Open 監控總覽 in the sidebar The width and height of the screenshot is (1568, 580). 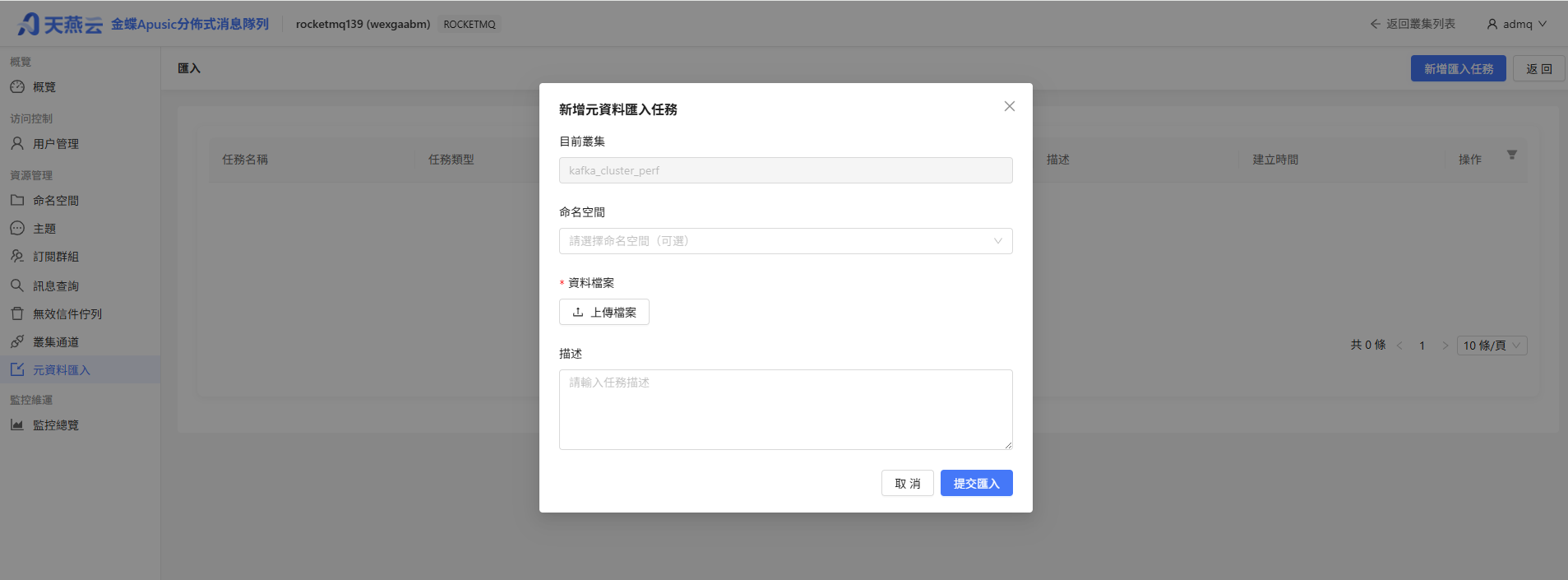[x=80, y=425]
